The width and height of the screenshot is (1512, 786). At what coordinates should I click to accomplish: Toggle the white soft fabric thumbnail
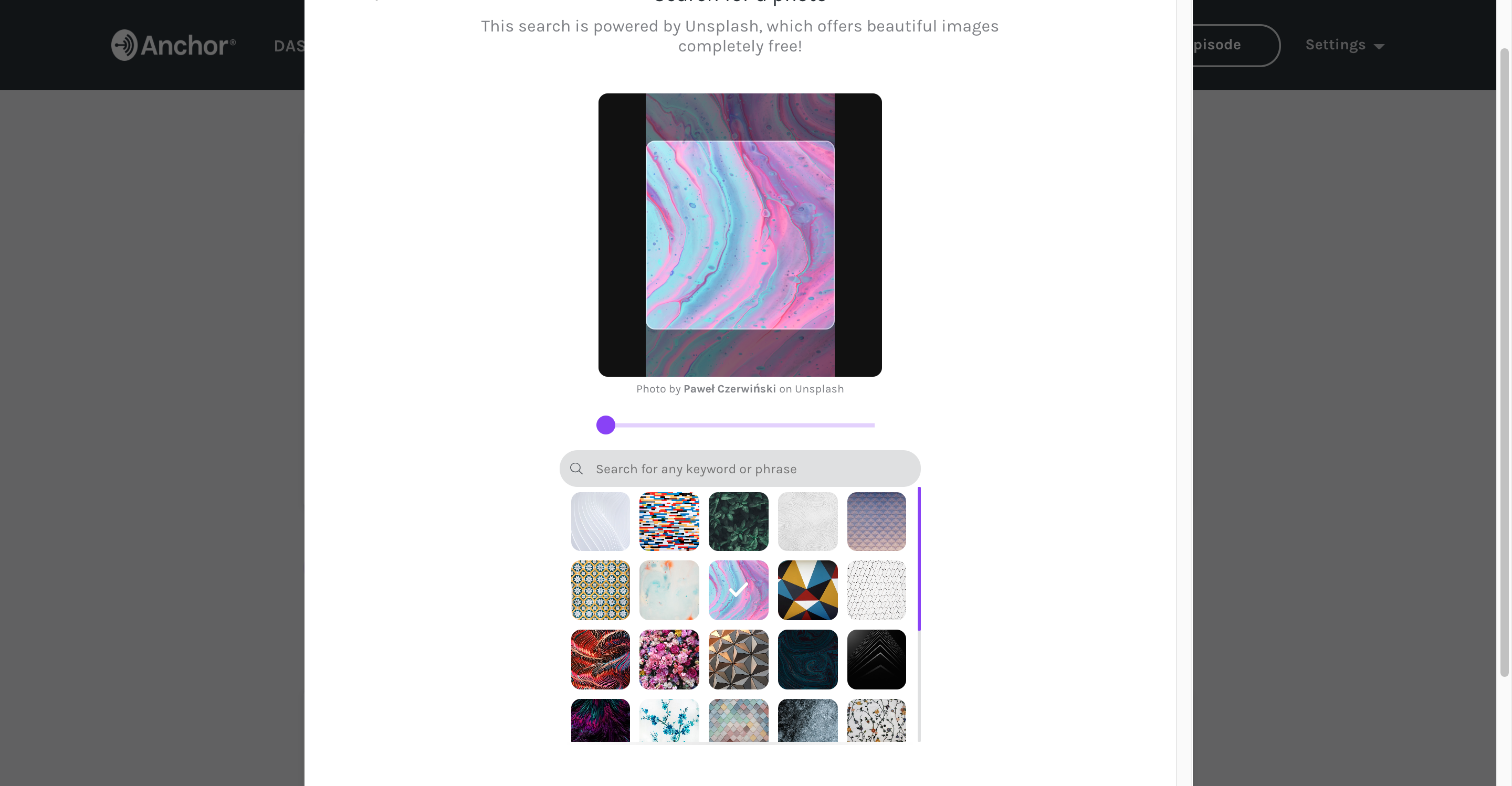(600, 520)
